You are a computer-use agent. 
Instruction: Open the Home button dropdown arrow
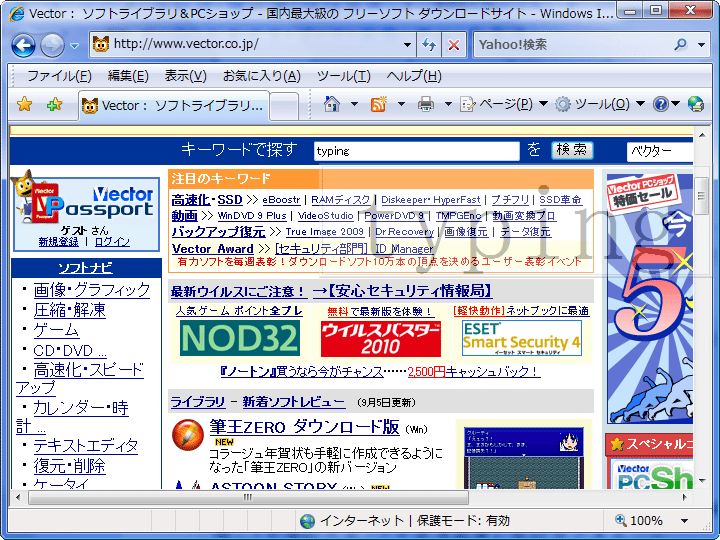pos(354,104)
